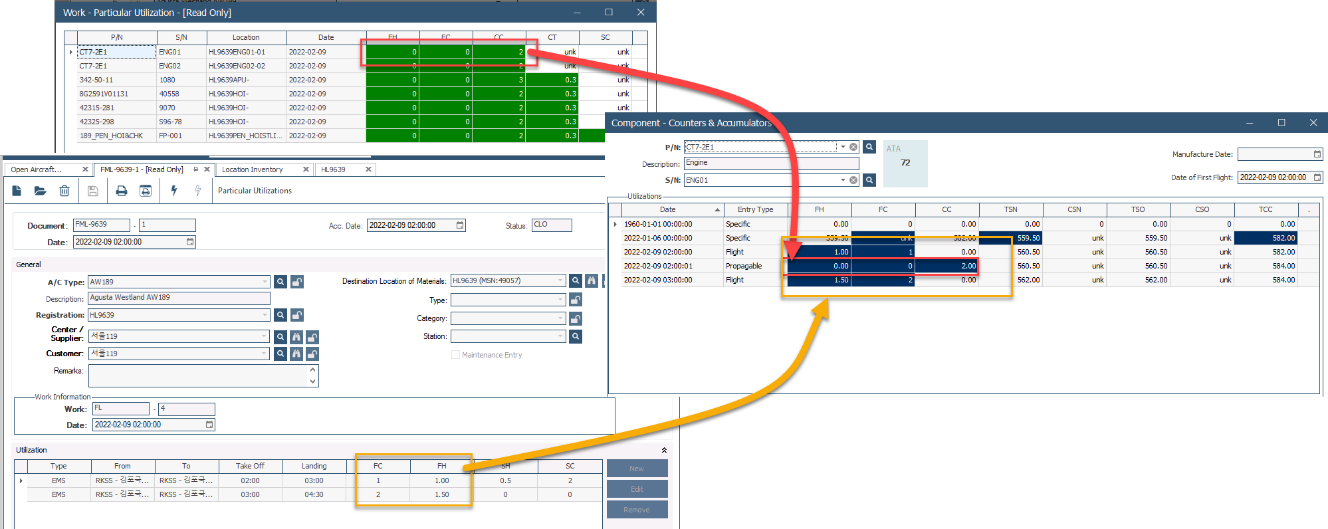Image resolution: width=1328 pixels, height=529 pixels.
Task: Expand the A/C Type dropdown
Action: 265,282
